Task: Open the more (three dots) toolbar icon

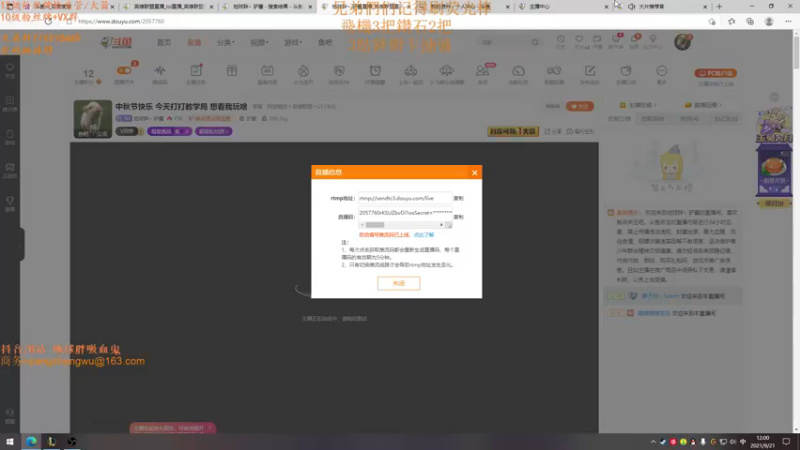Action: (x=661, y=71)
